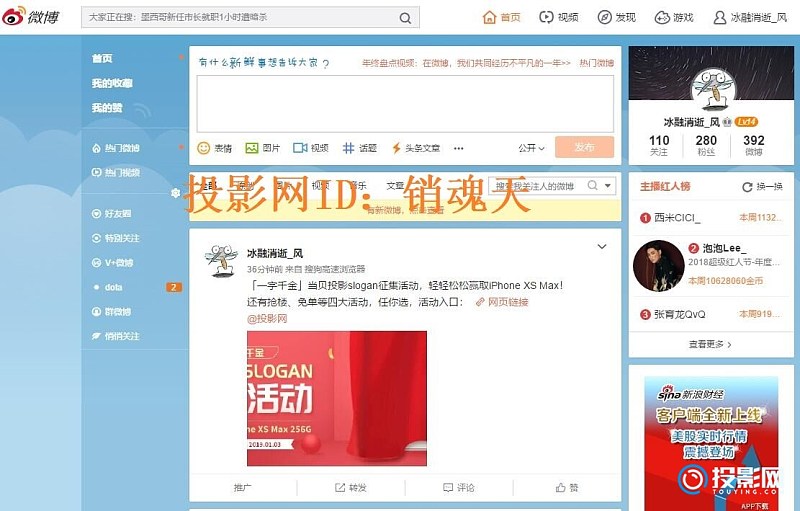
Task: Expand 查看更多 in ranking panel
Action: tap(710, 344)
